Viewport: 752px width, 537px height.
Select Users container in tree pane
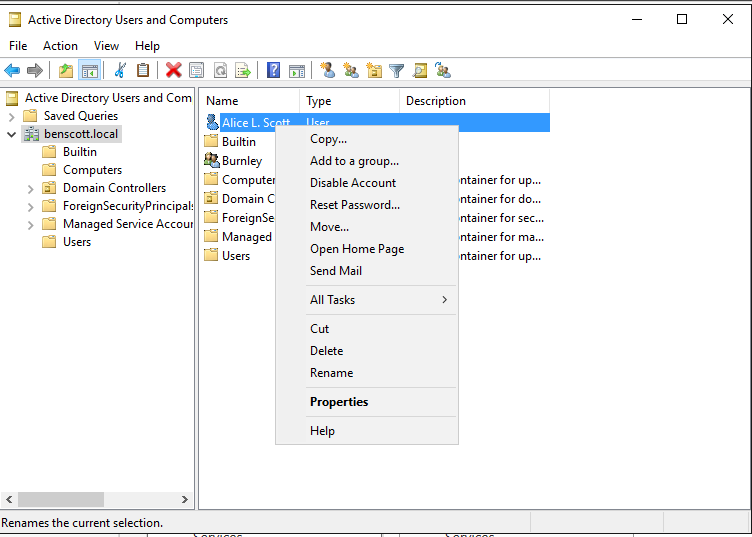coord(77,242)
